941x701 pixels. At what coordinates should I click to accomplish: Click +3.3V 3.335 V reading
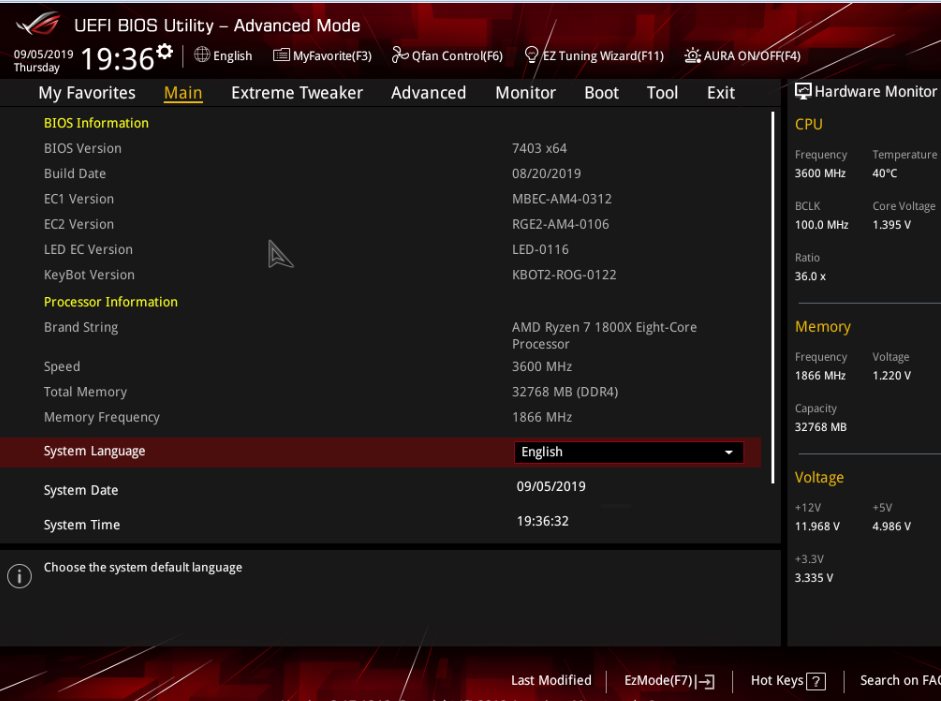(814, 577)
